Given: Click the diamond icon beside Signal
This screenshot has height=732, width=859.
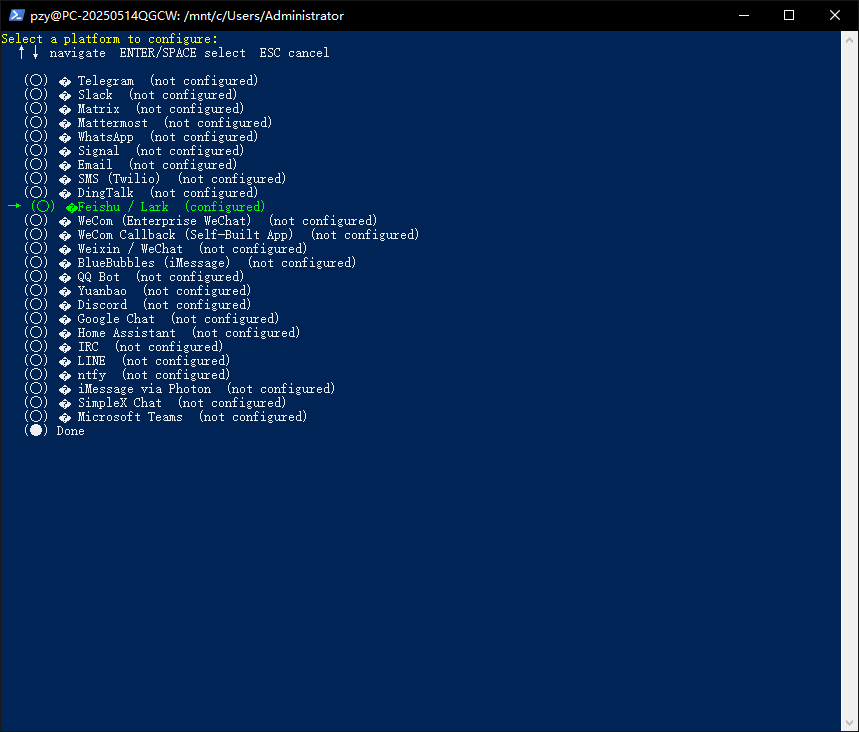Looking at the screenshot, I should [x=65, y=152].
